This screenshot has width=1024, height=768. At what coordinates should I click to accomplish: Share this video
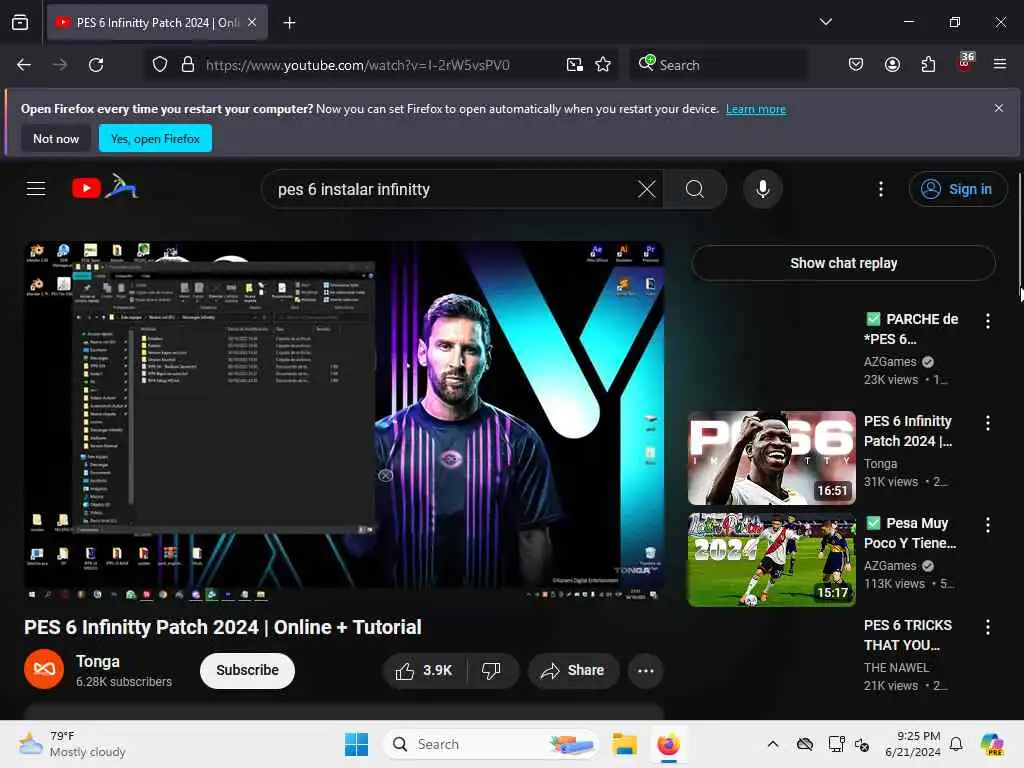pos(573,671)
